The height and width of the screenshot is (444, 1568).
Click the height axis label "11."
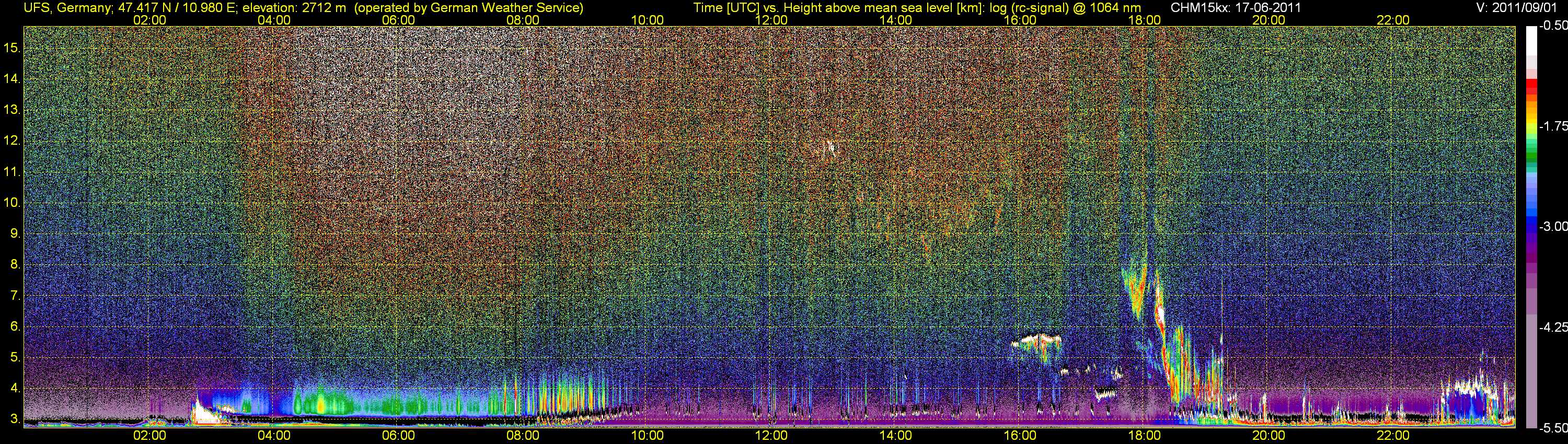[12, 172]
